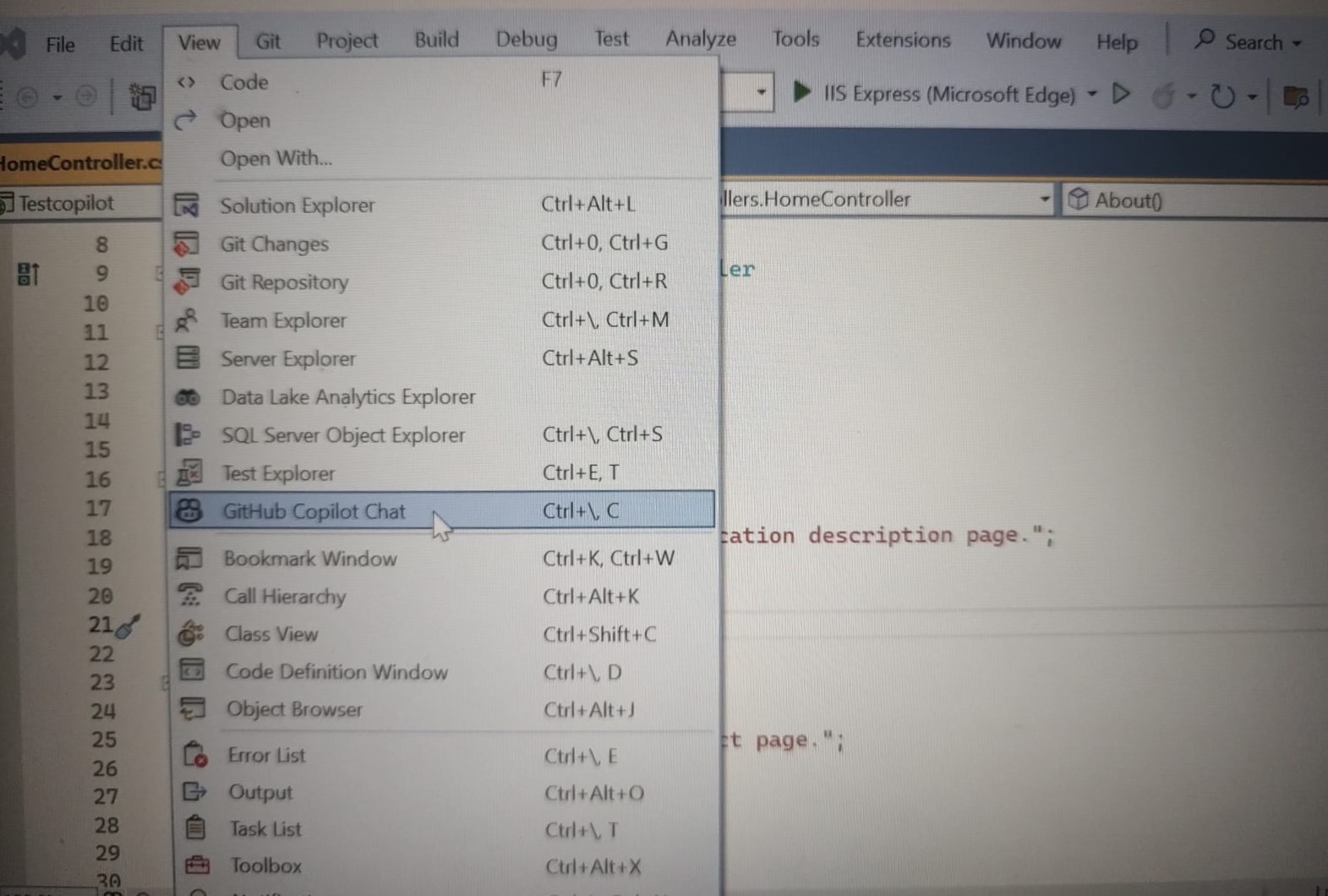Click the Data Lake Analytics Explorer icon
Viewport: 1328px width, 896px height.
(188, 397)
